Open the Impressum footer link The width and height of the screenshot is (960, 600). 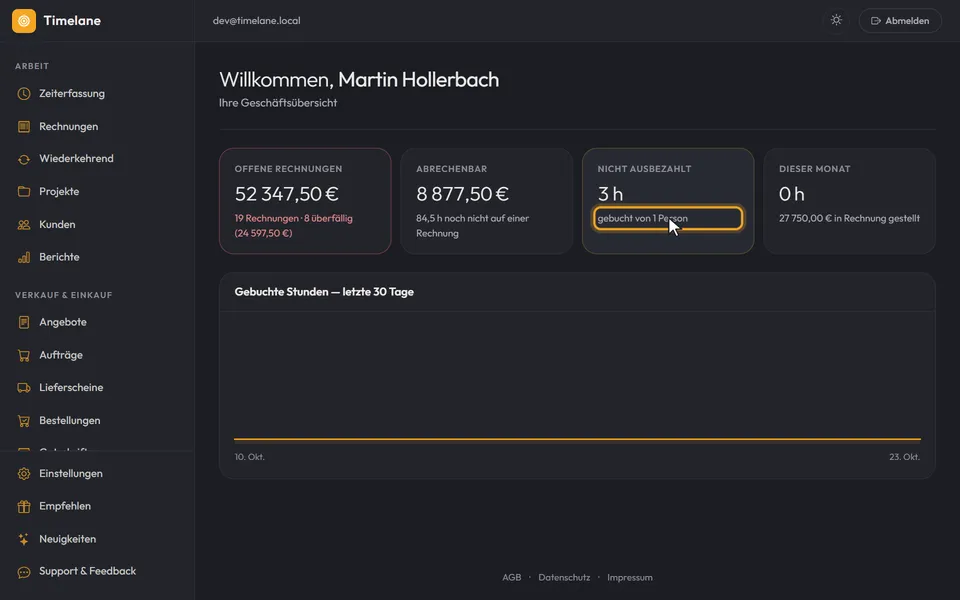point(629,577)
